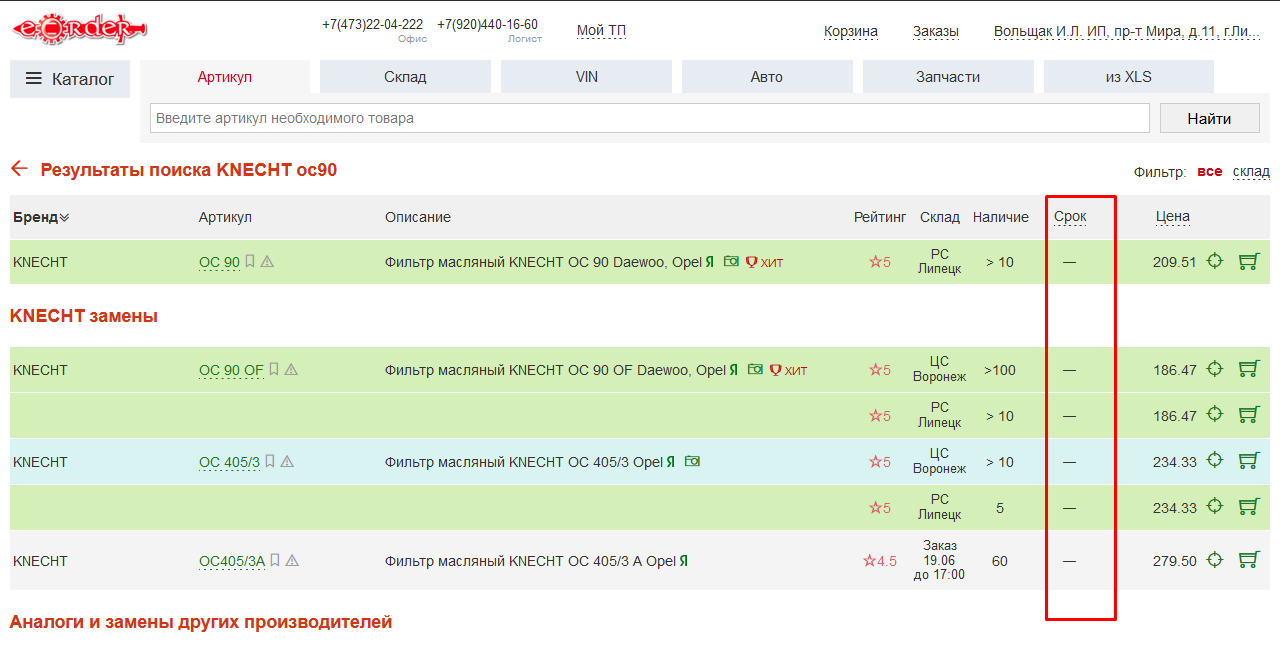Image resolution: width=1280 pixels, height=646 pixels.
Task: Bookmark article OC 90
Action: 250,262
